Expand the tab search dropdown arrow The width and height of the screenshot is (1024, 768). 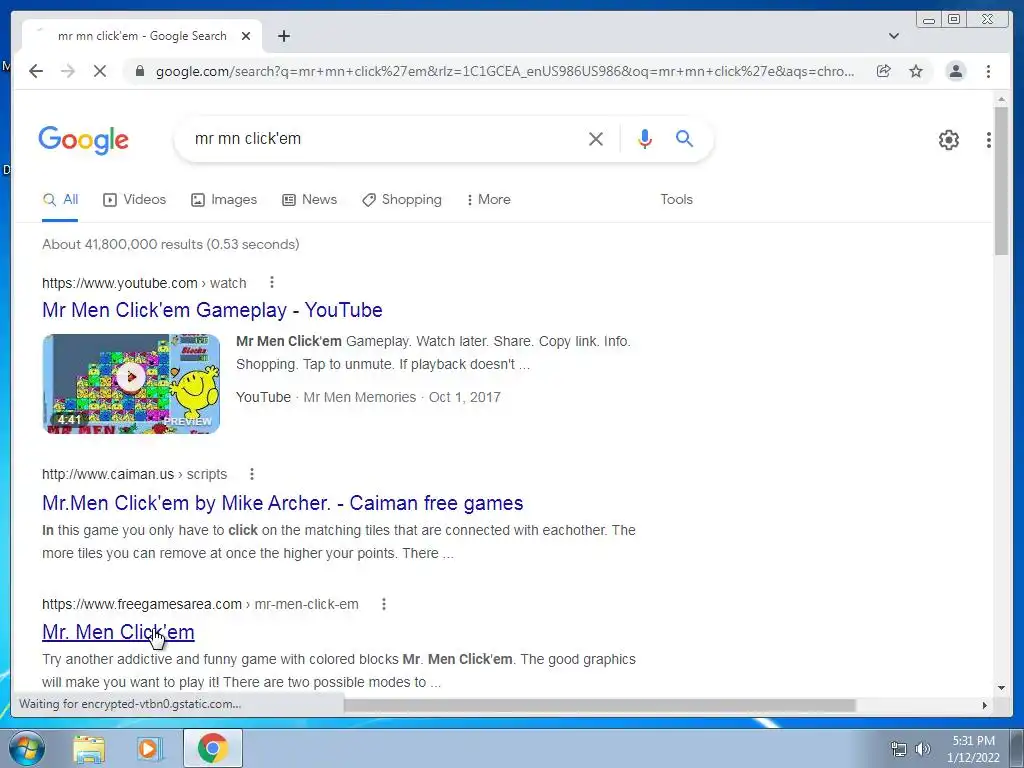tap(893, 36)
